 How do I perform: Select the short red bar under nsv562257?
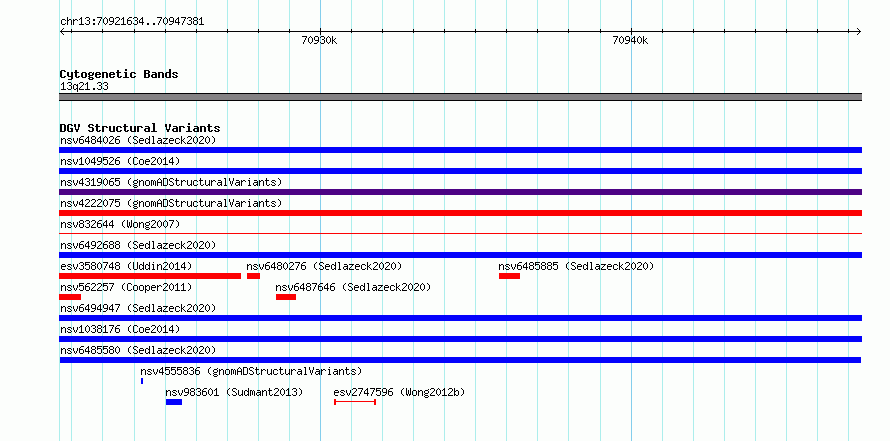coord(70,297)
